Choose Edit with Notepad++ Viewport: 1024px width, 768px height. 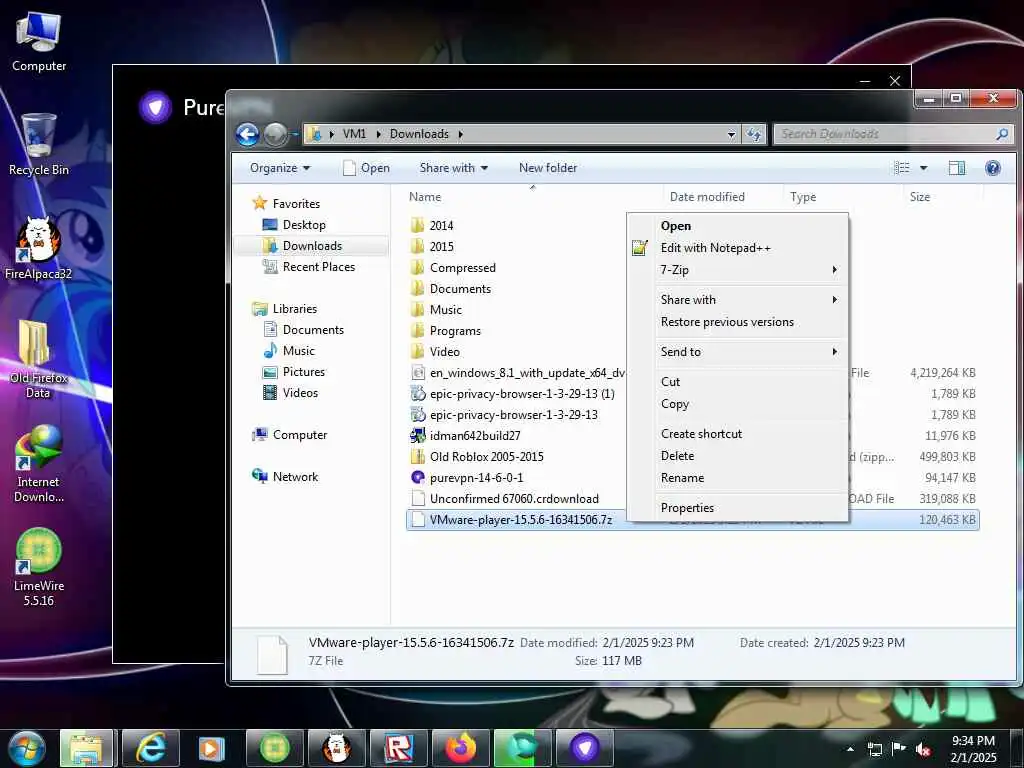point(751,248)
